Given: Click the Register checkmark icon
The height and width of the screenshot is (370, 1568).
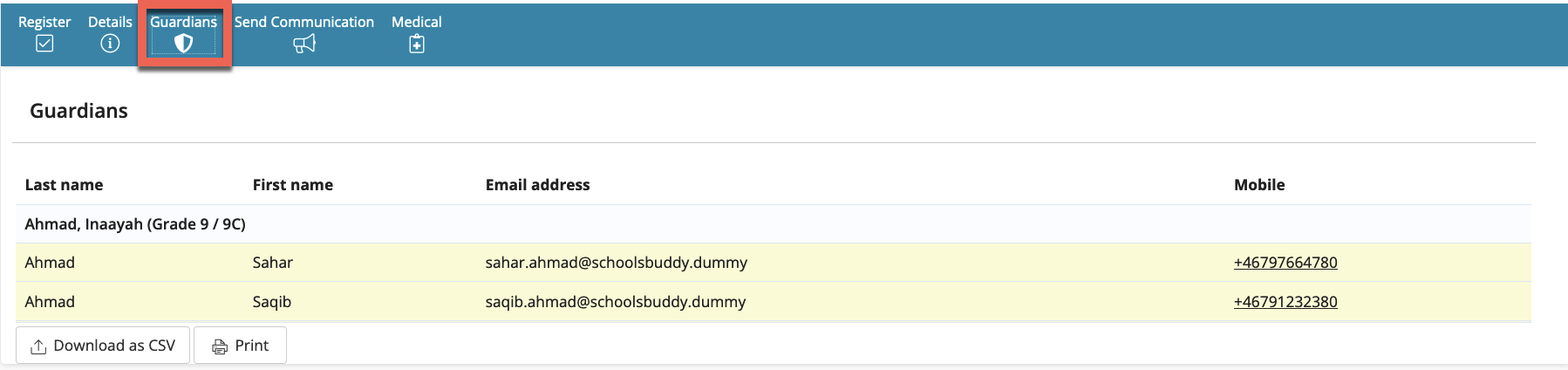Looking at the screenshot, I should (x=44, y=44).
